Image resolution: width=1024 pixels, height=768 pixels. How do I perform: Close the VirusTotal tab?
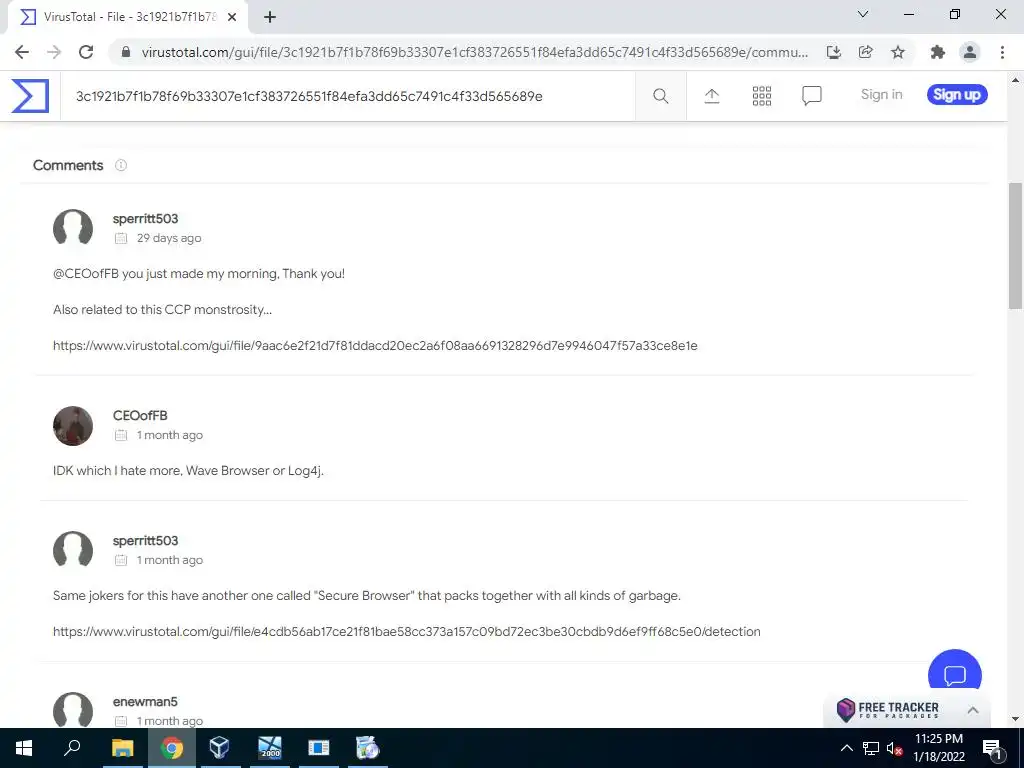click(232, 18)
